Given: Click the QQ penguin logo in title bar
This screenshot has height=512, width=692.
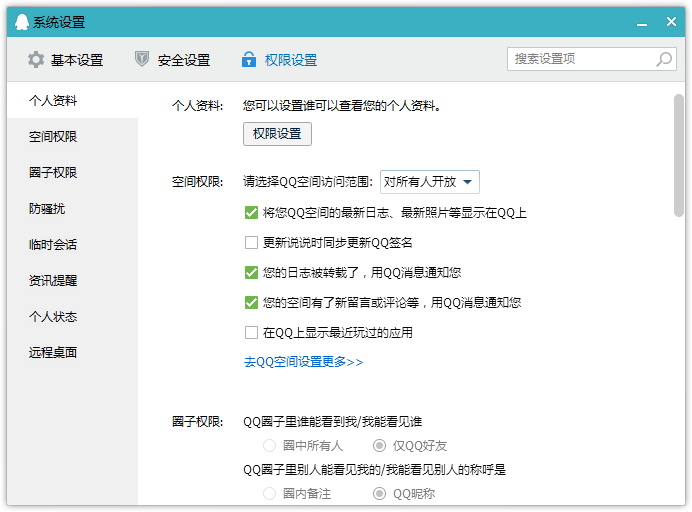Looking at the screenshot, I should tap(22, 22).
